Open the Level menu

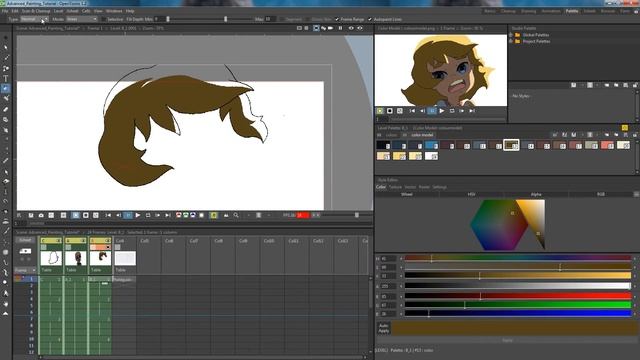point(58,11)
